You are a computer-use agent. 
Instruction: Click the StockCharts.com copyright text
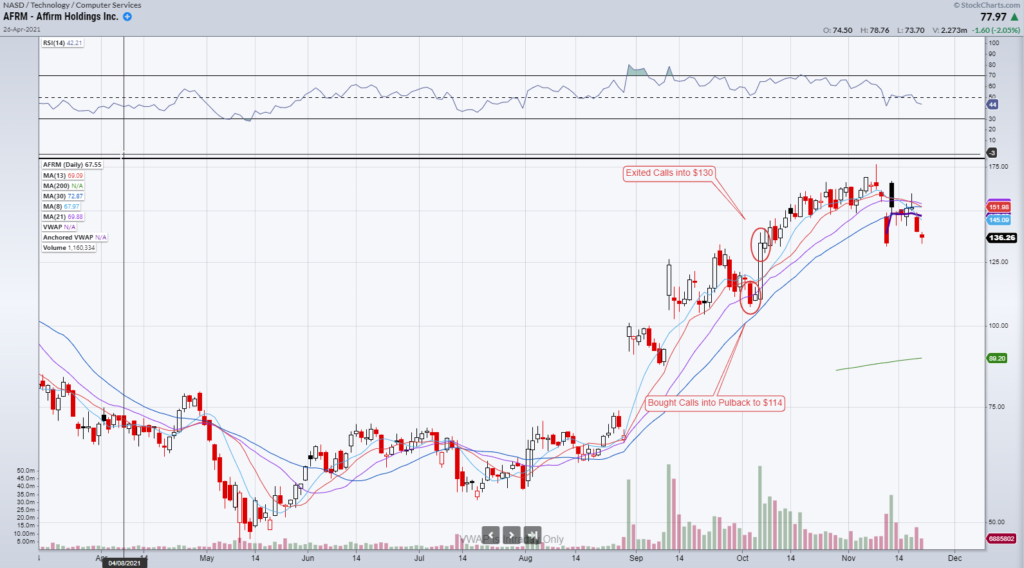[986, 5]
